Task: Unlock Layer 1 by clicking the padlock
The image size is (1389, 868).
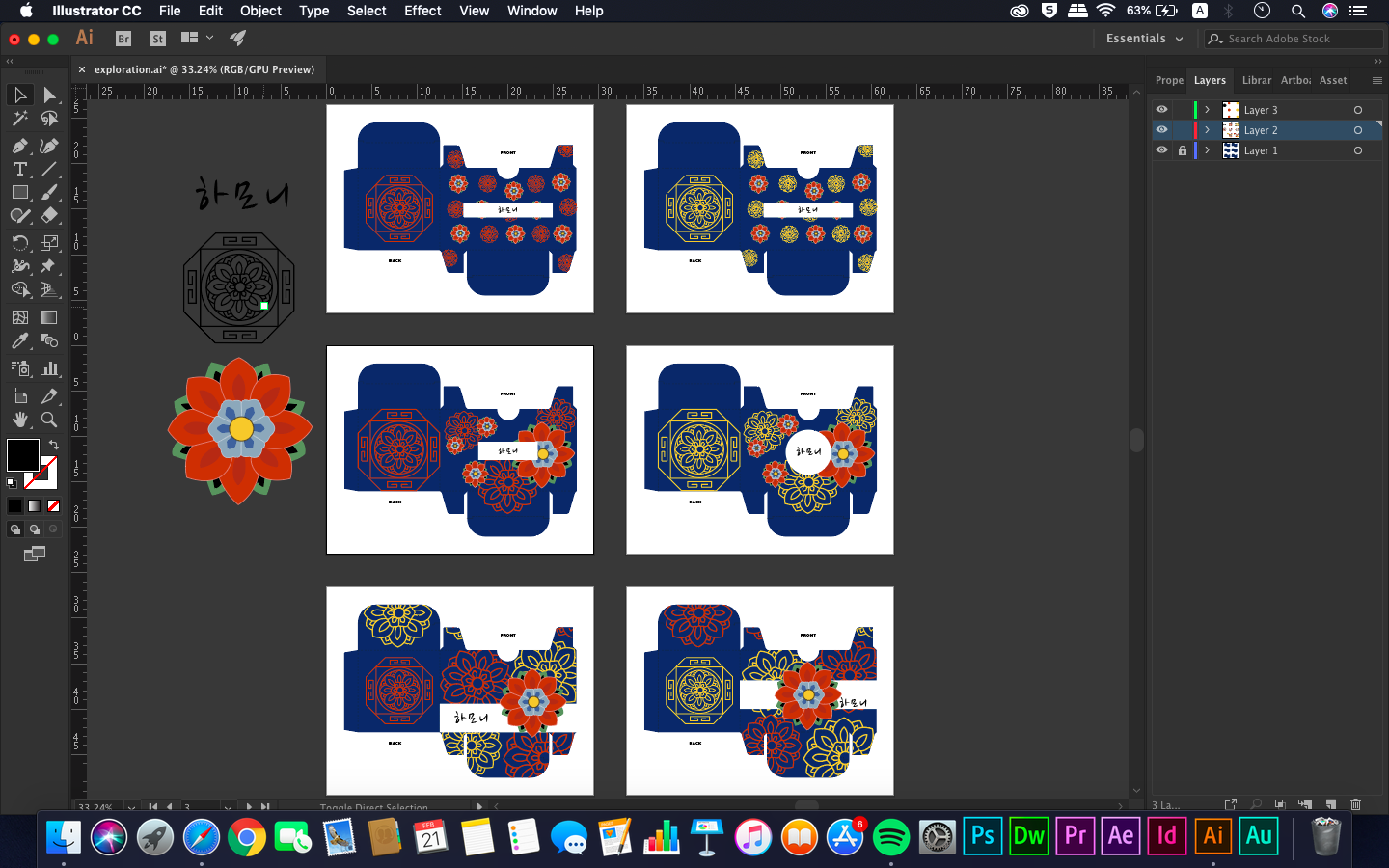Action: (x=1183, y=150)
